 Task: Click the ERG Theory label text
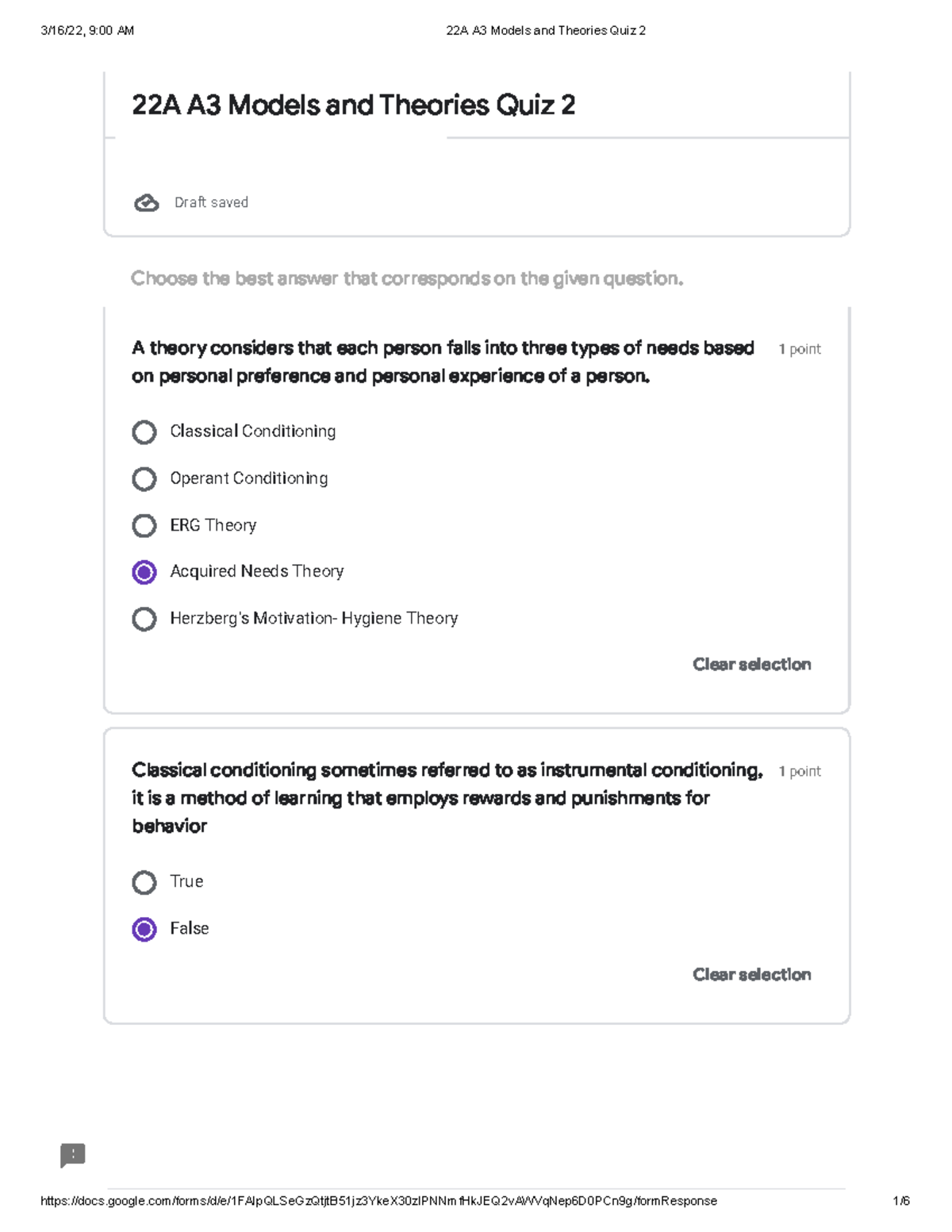(213, 525)
